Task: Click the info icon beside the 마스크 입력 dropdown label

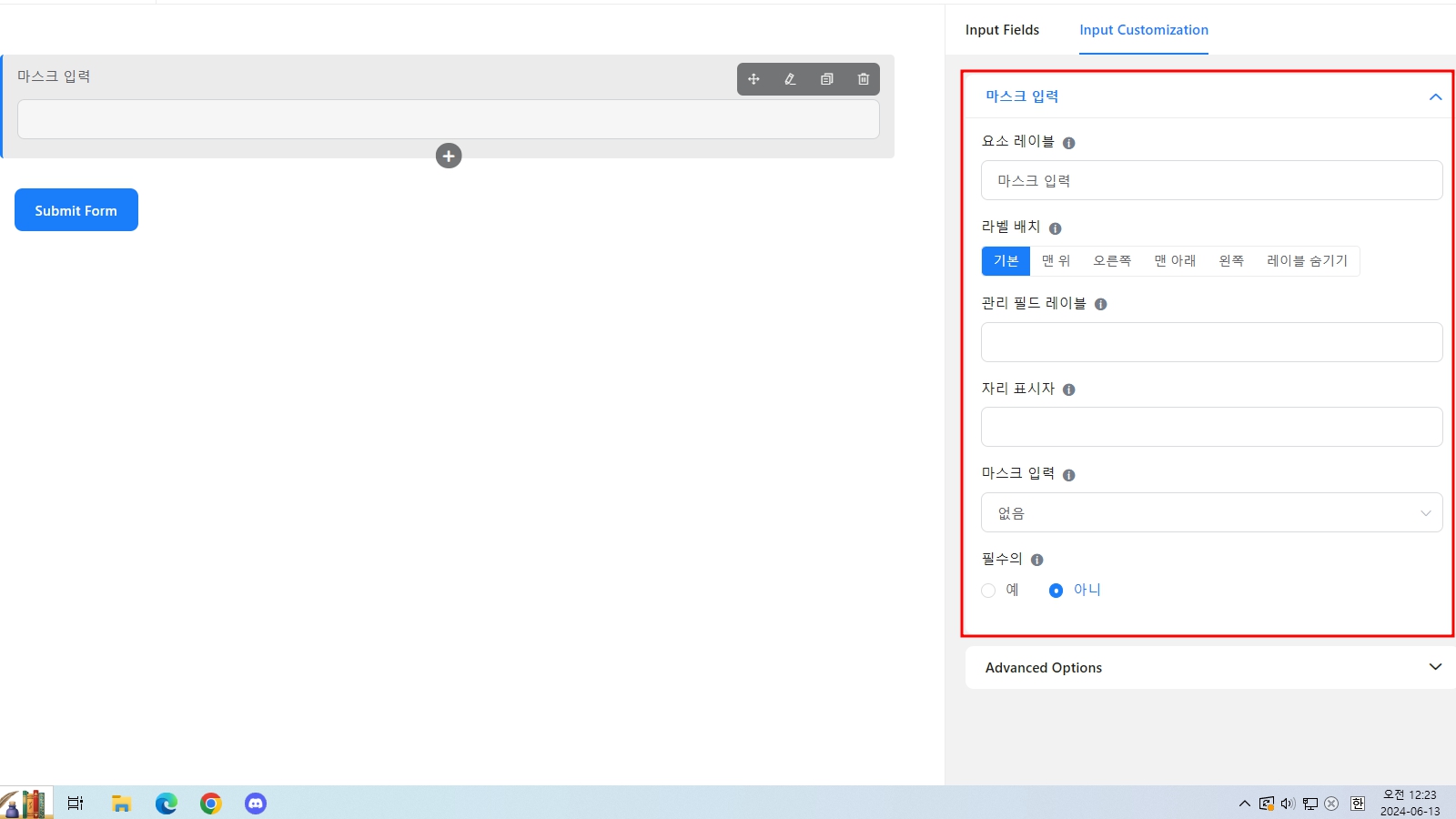Action: pos(1069,475)
